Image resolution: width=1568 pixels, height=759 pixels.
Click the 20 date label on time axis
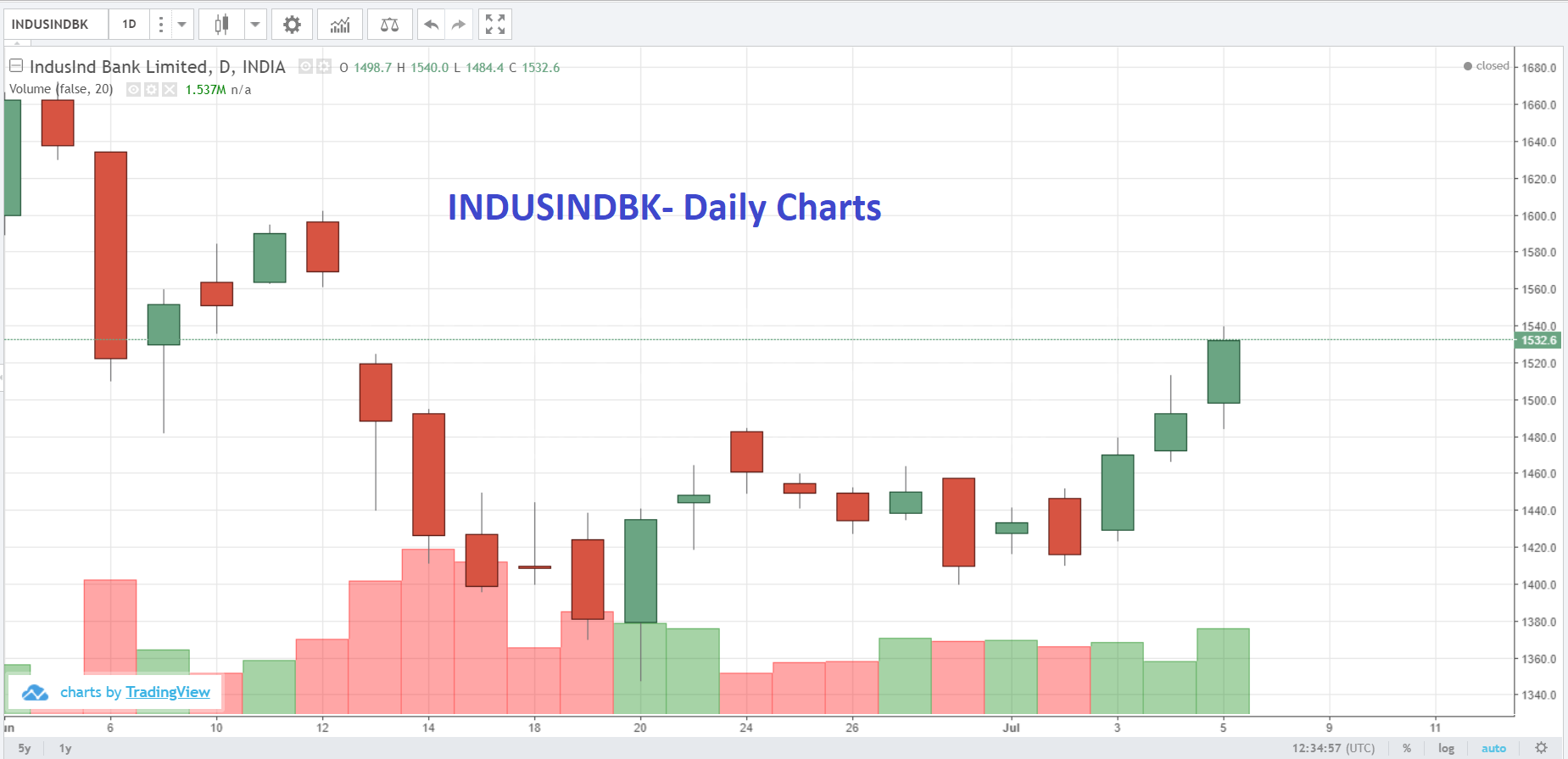click(640, 728)
